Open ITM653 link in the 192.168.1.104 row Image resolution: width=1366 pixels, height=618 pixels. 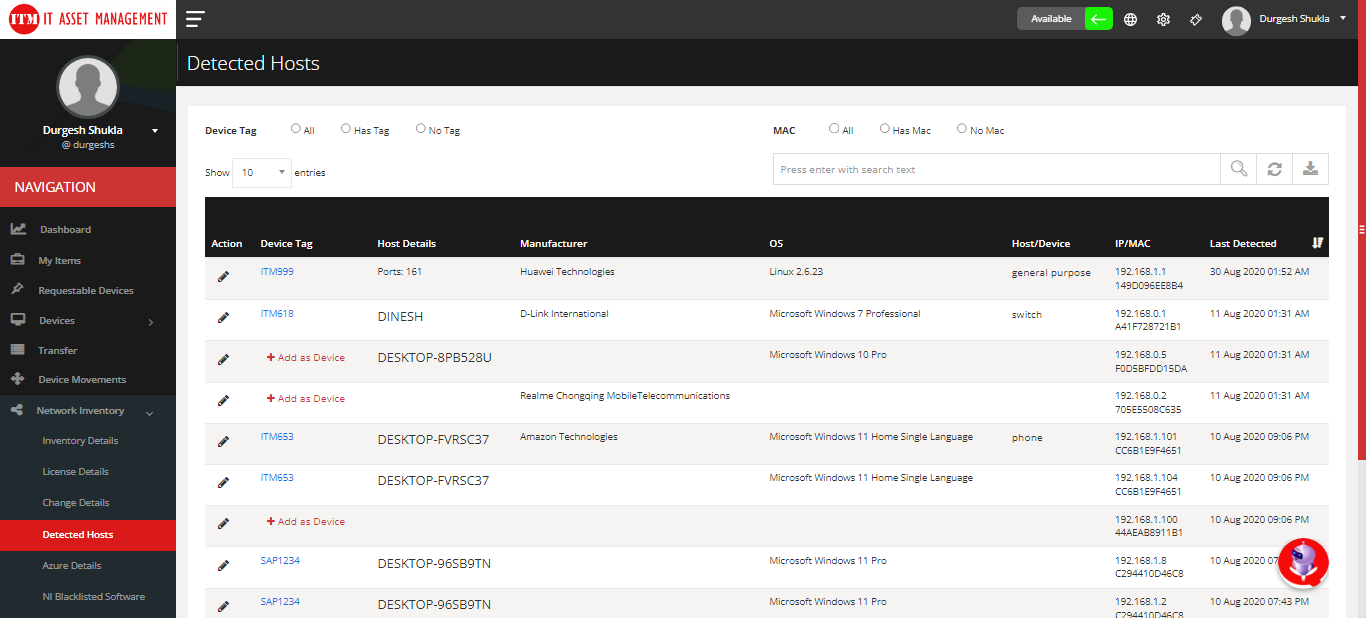tap(277, 478)
